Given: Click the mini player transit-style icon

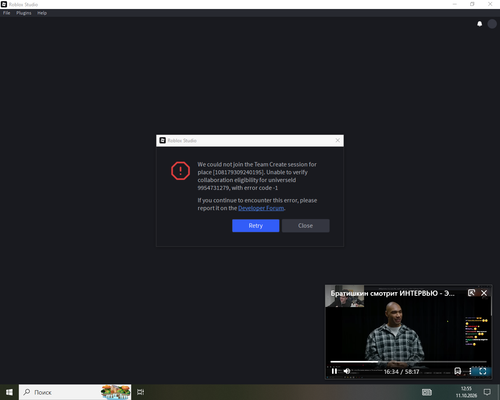Looking at the screenshot, I should (x=458, y=371).
